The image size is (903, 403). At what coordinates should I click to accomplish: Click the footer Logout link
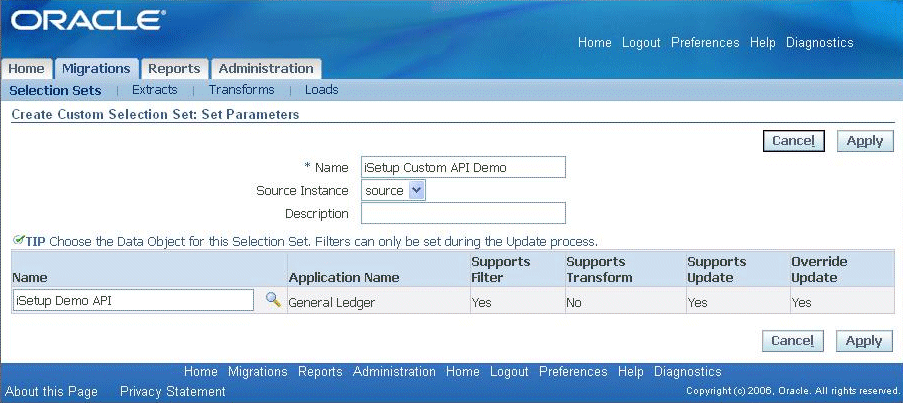tap(509, 371)
